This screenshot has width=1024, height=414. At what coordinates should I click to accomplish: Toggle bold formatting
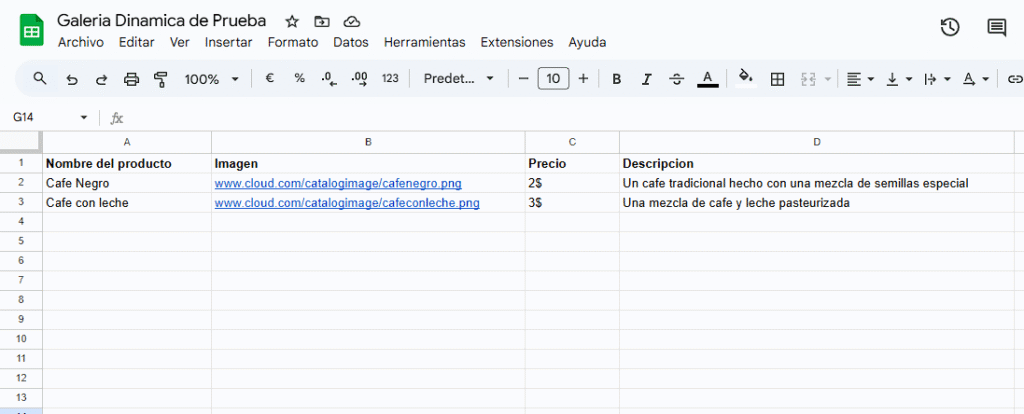[x=616, y=79]
